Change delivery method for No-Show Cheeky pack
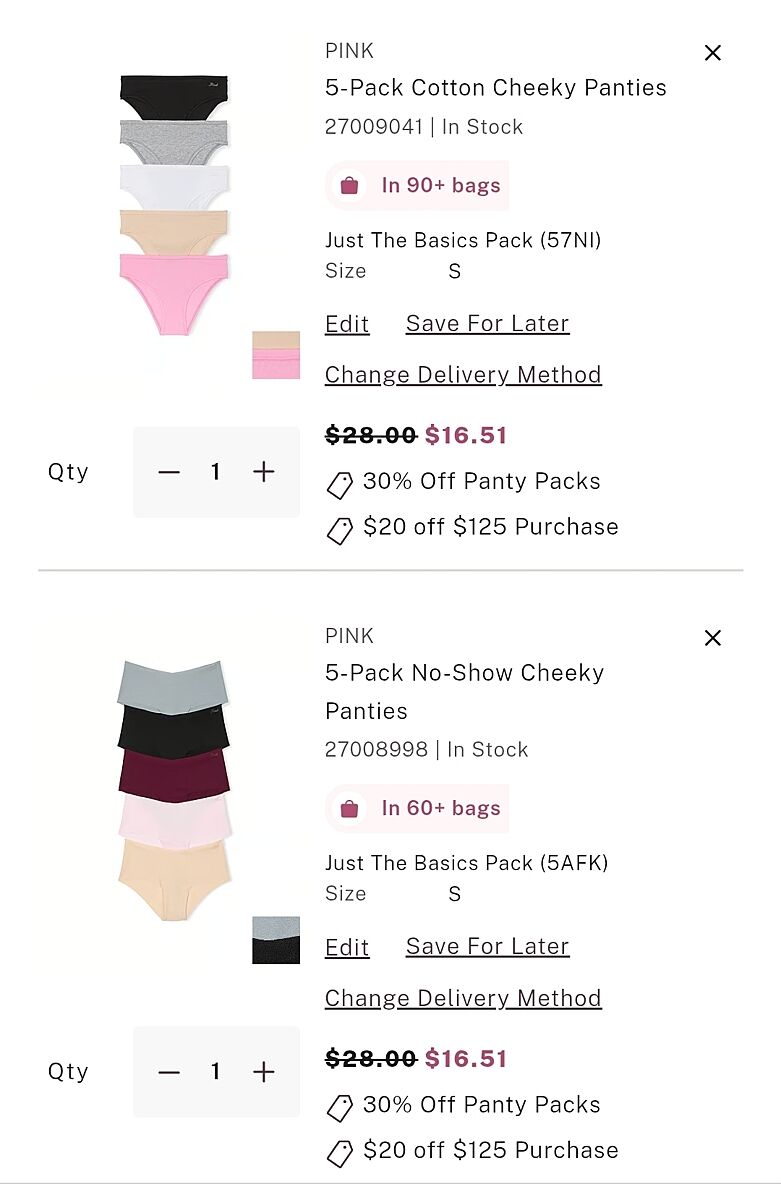The height and width of the screenshot is (1200, 781). click(x=463, y=998)
